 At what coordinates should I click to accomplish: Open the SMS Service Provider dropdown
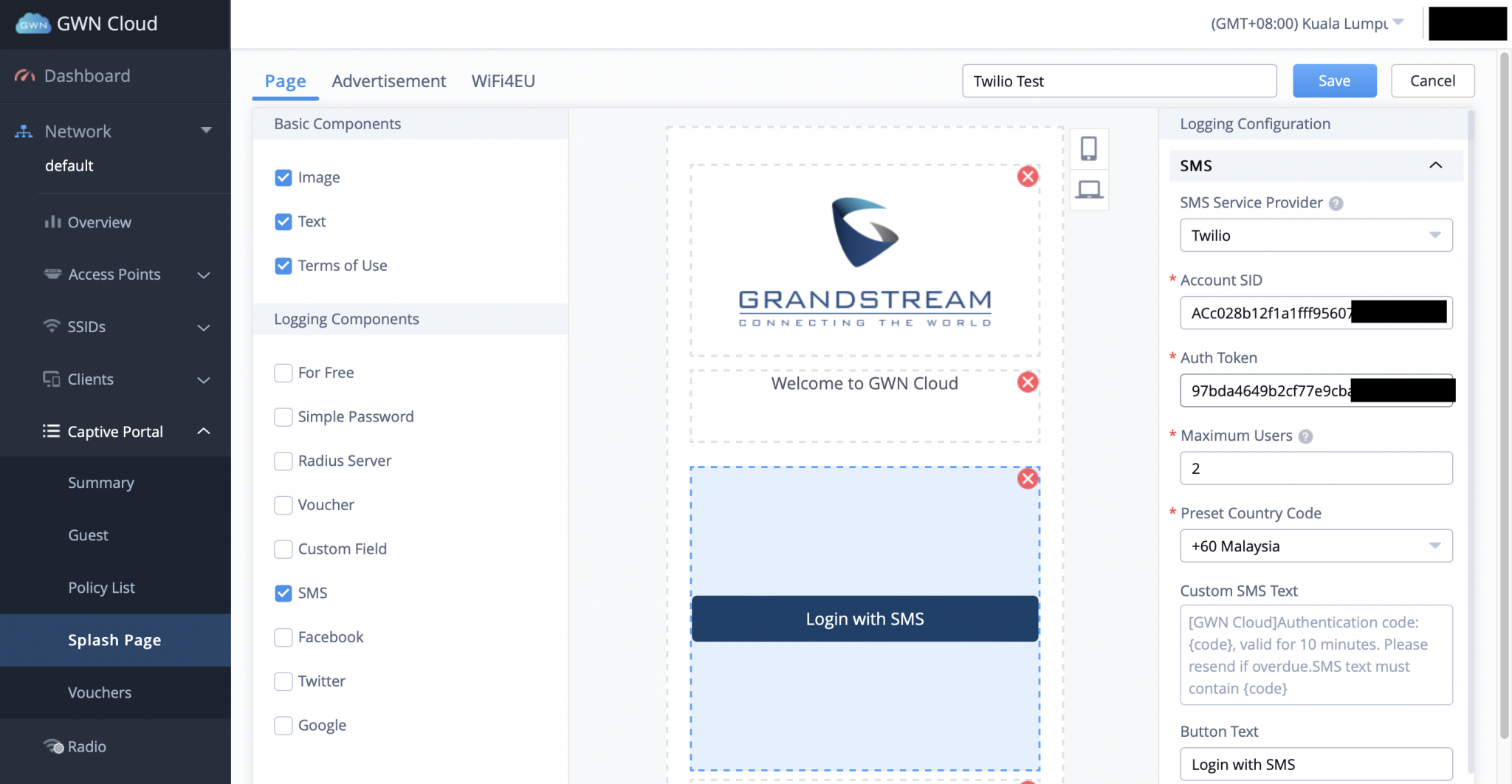(x=1315, y=235)
